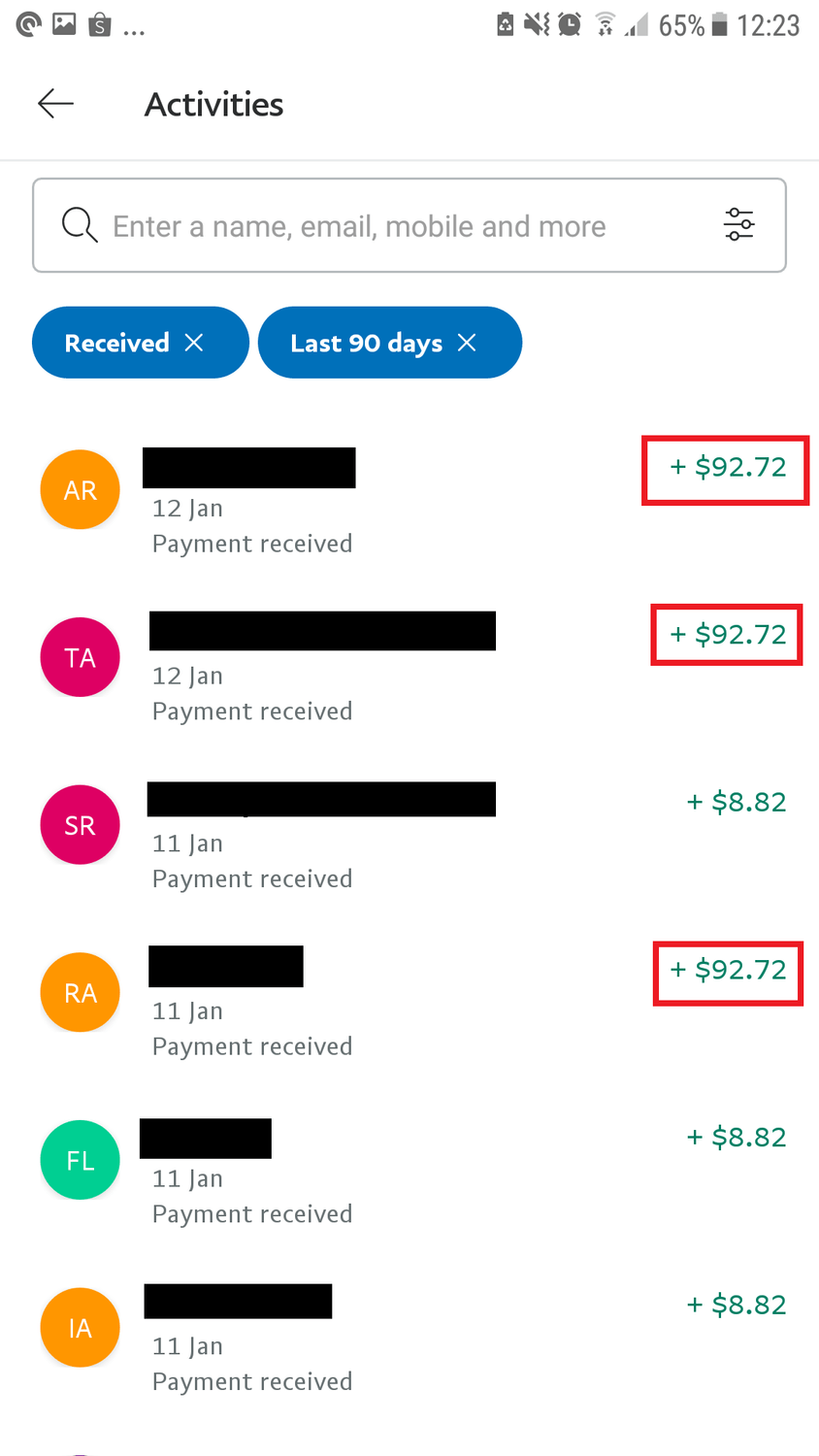This screenshot has height=1456, width=819.
Task: Focus the name, email, mobile search field
Action: 409,225
